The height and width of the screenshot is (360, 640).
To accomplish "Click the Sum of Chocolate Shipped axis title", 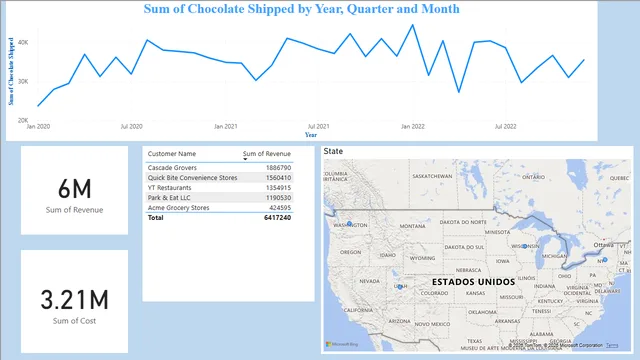I will point(11,71).
